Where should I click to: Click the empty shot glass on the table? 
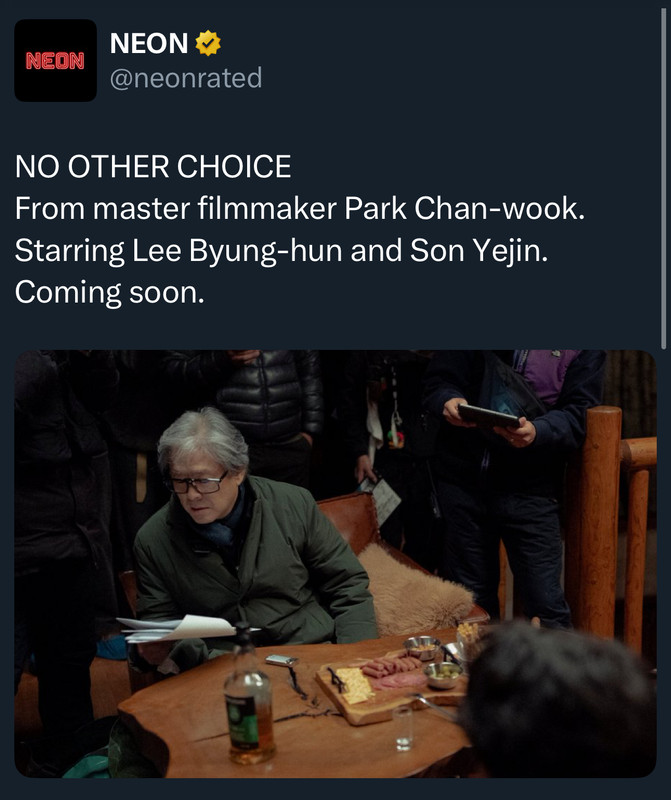tap(403, 728)
